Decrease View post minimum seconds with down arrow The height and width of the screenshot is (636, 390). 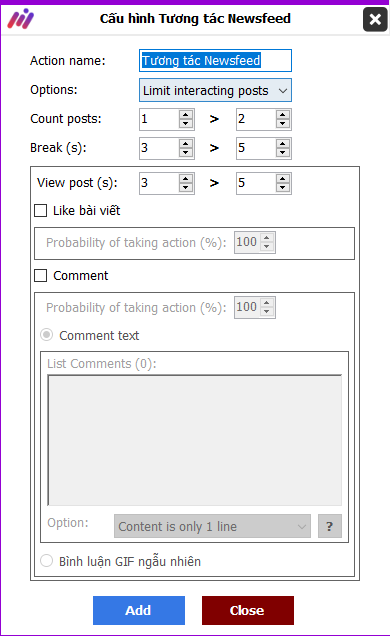[x=186, y=188]
